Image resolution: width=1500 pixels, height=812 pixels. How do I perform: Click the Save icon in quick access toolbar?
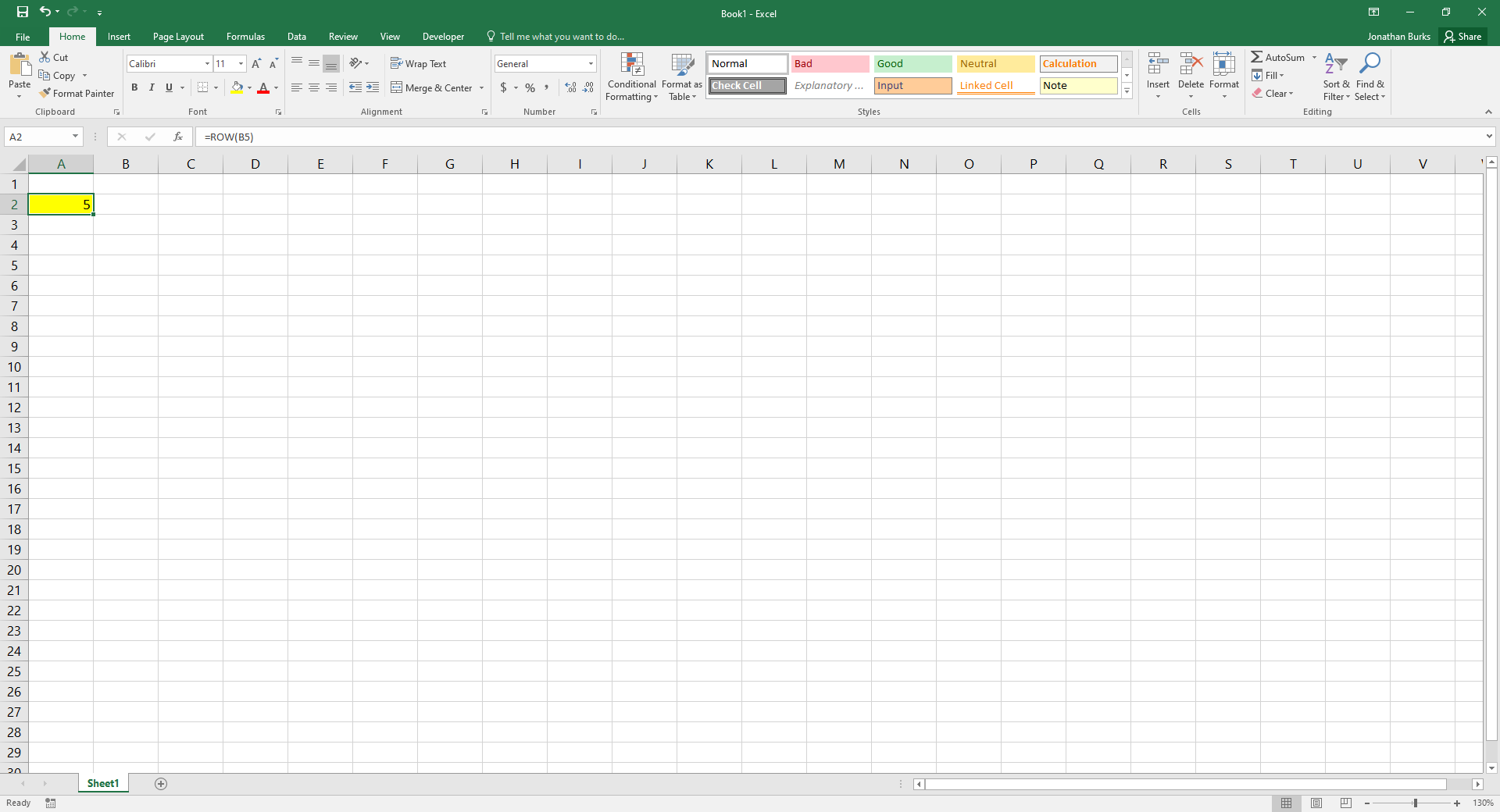[x=22, y=12]
